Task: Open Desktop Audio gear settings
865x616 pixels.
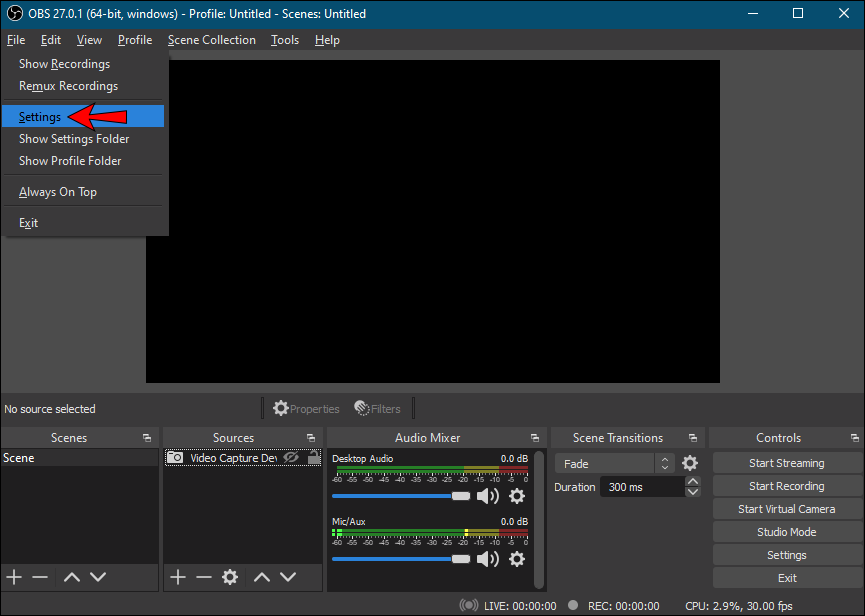Action: coord(516,496)
